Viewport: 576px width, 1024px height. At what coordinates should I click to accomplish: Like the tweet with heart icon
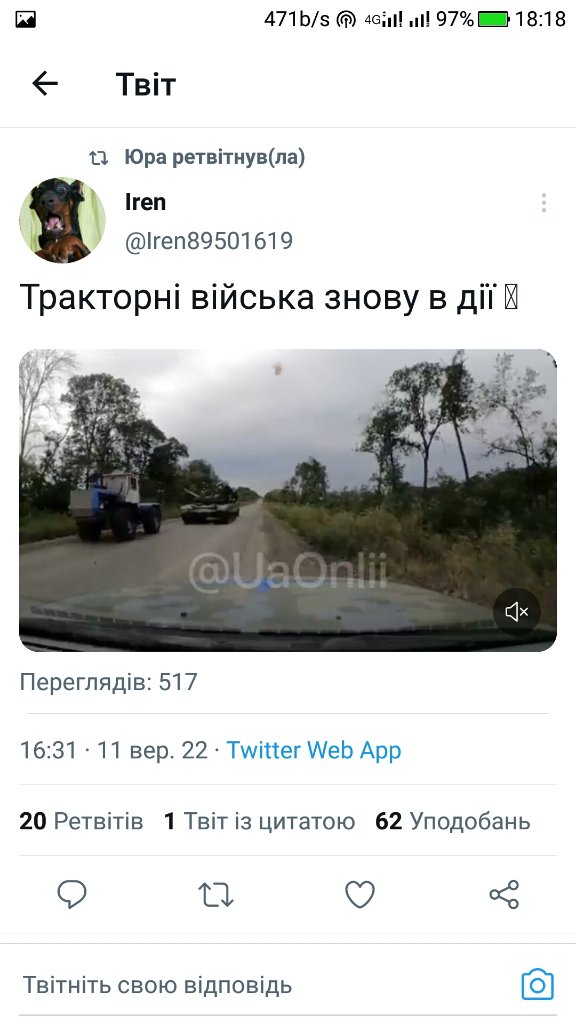(360, 894)
